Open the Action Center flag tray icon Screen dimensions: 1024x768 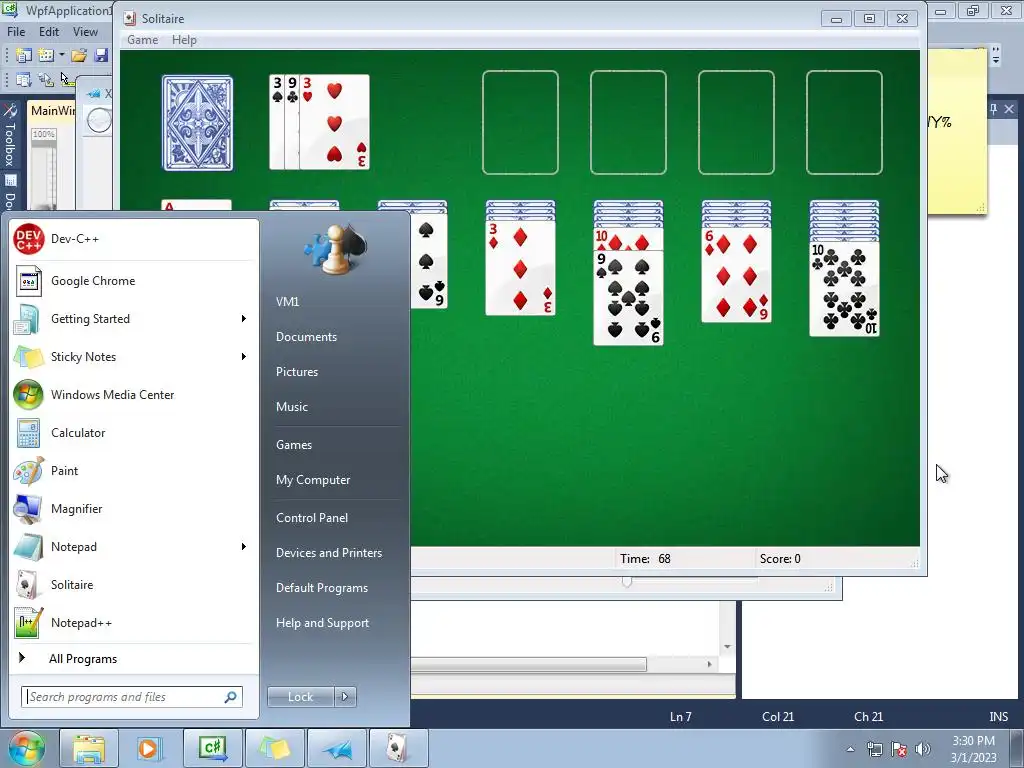point(899,749)
